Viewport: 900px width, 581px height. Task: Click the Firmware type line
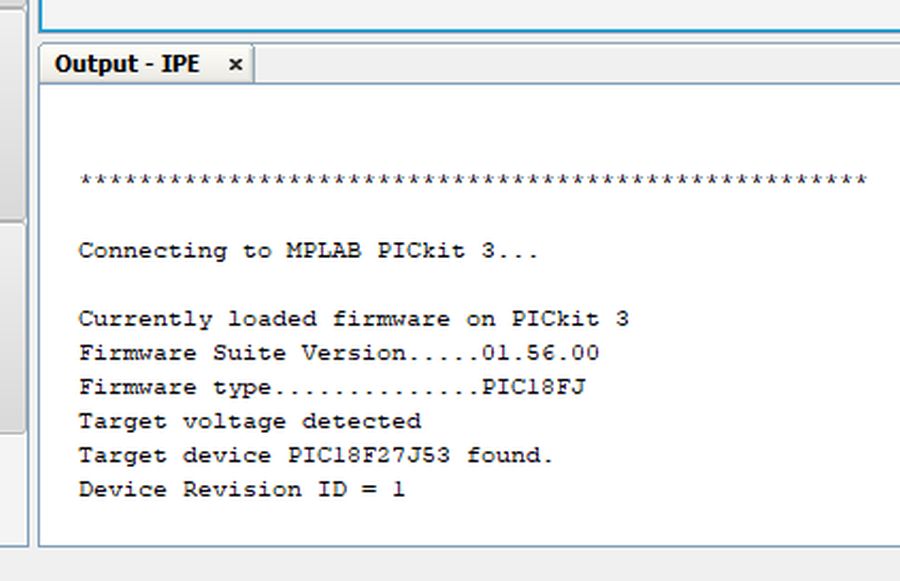pyautogui.click(x=332, y=387)
